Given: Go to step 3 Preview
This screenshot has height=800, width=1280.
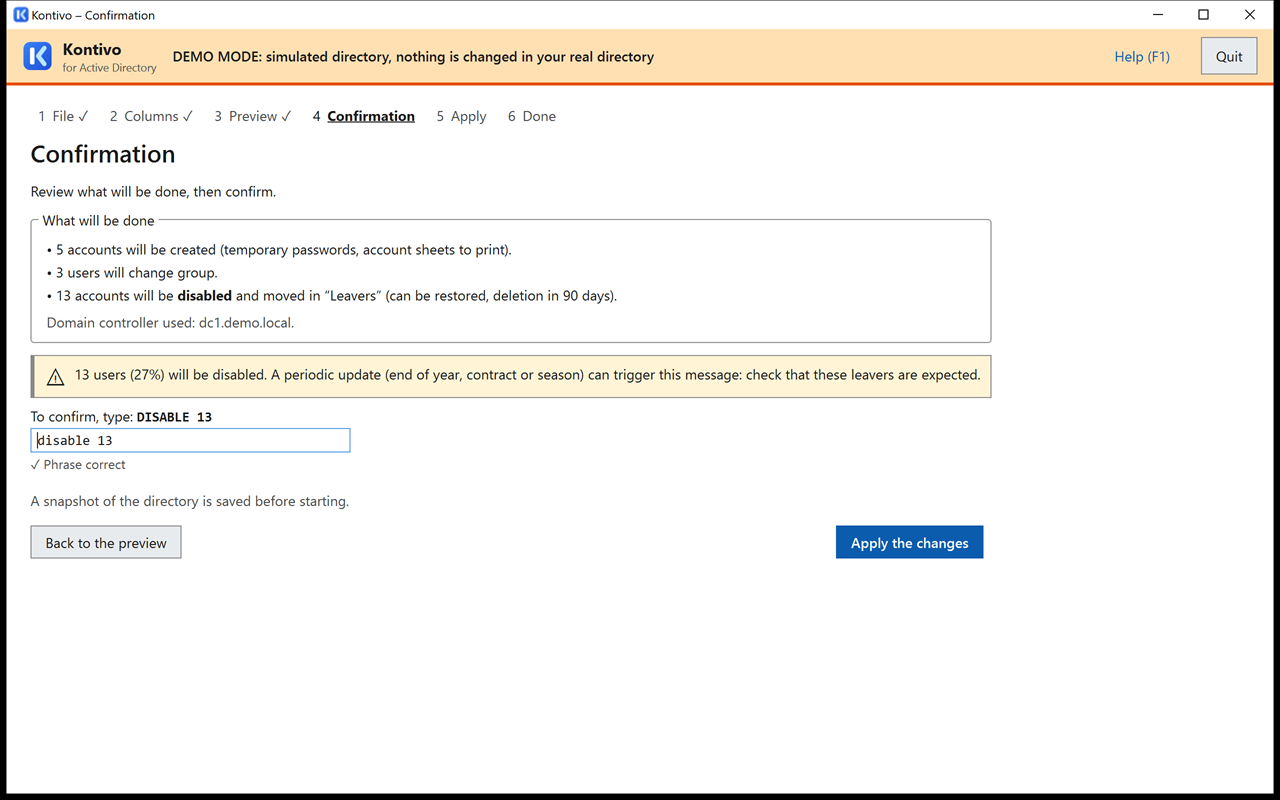Looking at the screenshot, I should click(252, 116).
